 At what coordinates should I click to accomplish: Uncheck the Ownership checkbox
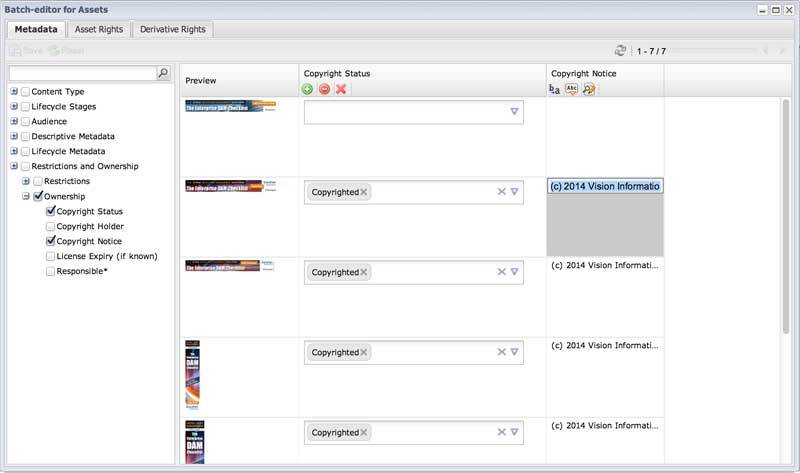click(x=38, y=196)
